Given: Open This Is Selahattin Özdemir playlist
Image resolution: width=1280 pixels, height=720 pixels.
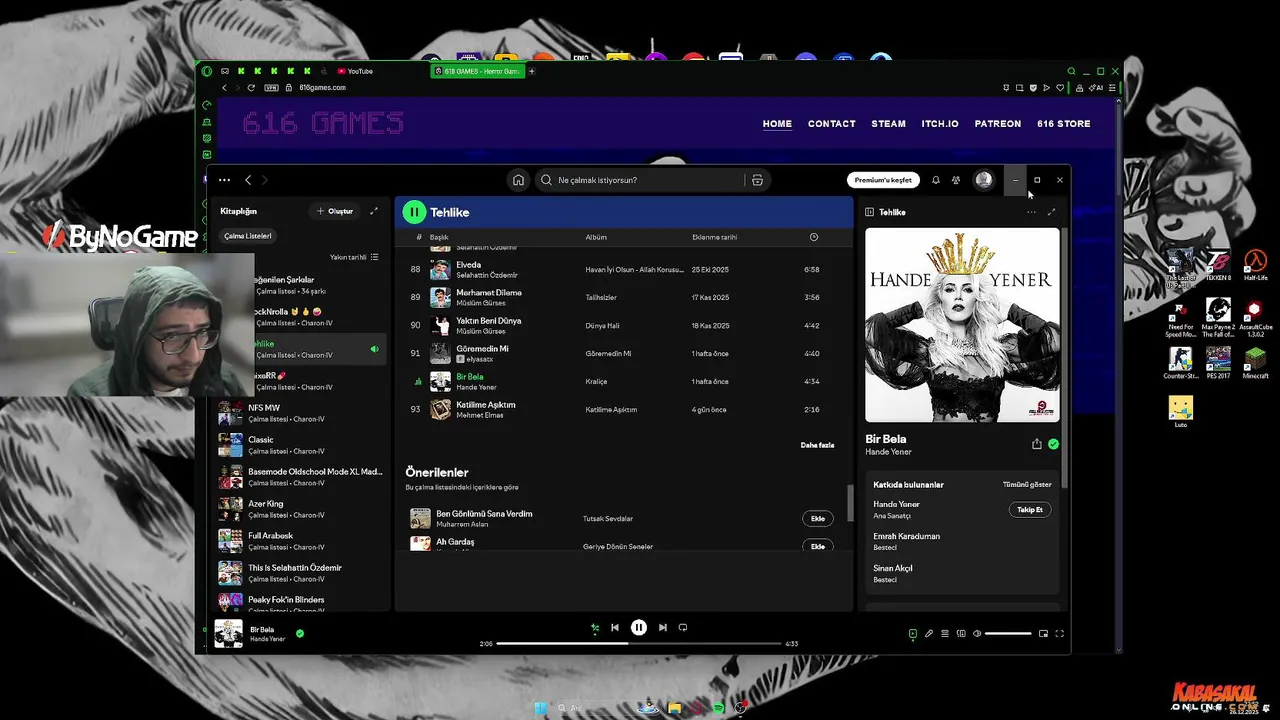Looking at the screenshot, I should (x=301, y=573).
